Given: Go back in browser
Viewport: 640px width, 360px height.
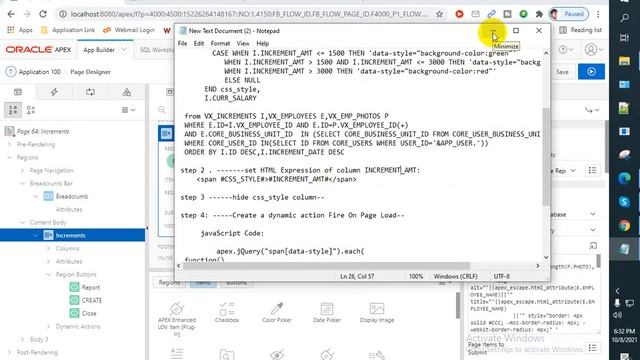Looking at the screenshot, I should pyautogui.click(x=11, y=14).
